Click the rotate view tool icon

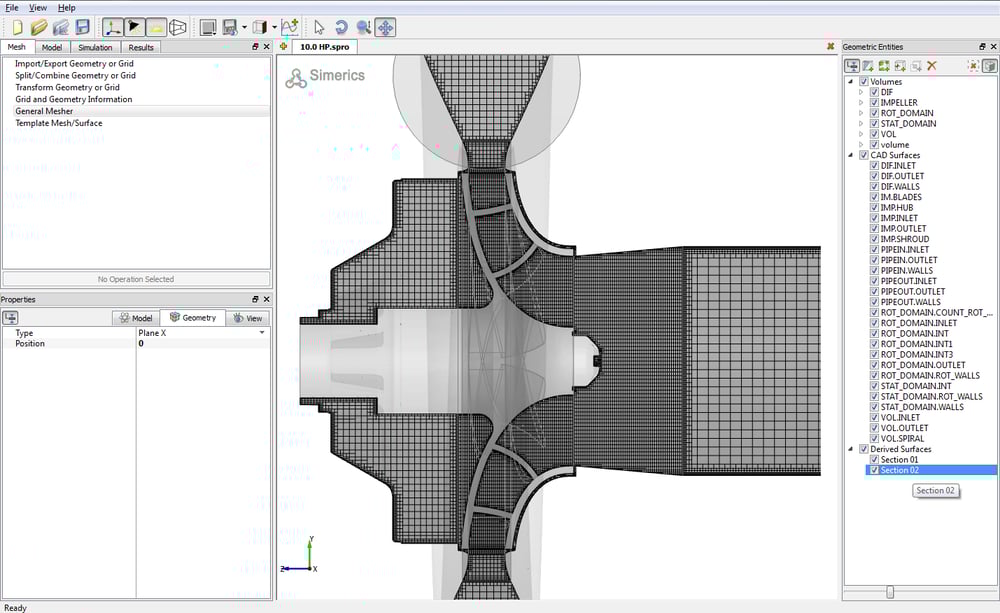(x=341, y=27)
